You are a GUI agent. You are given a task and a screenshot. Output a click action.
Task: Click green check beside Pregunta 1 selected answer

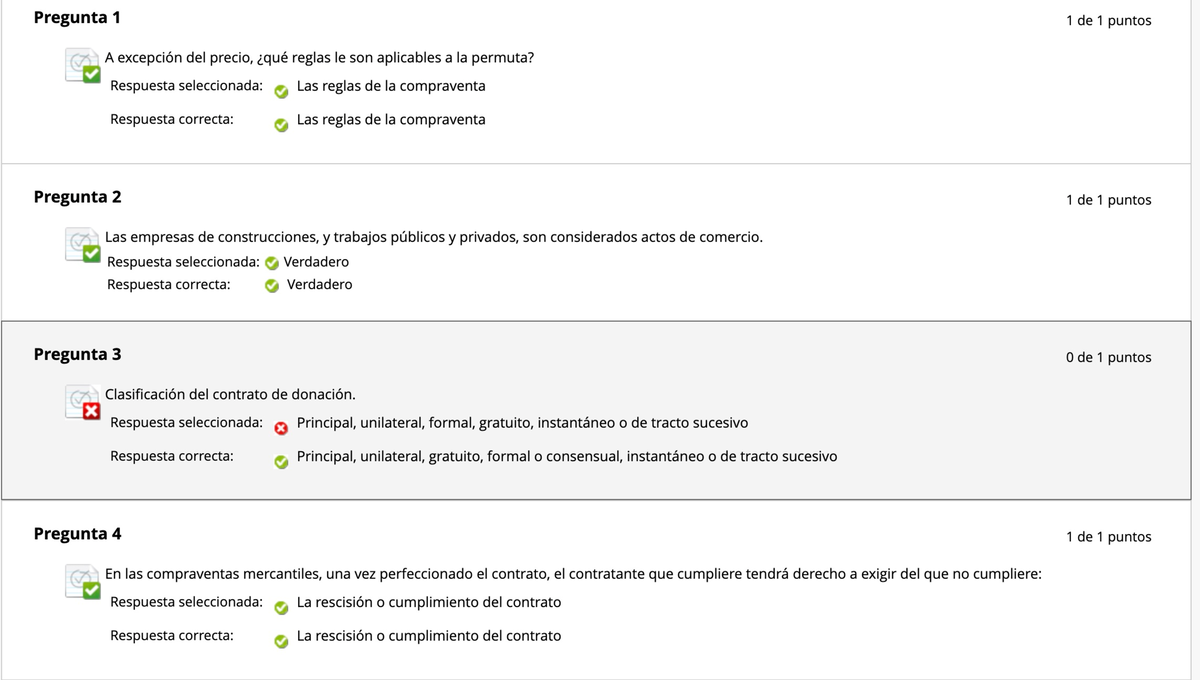point(282,91)
